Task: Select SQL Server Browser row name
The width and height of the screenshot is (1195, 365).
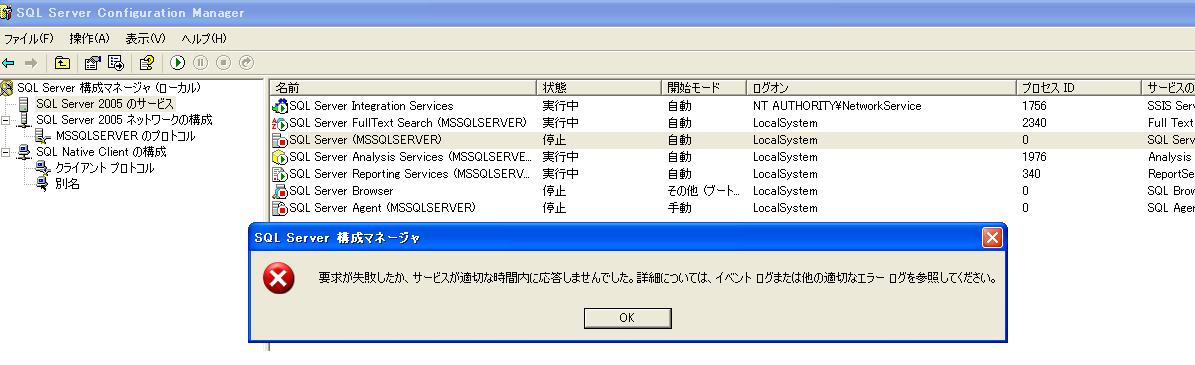Action: point(341,191)
